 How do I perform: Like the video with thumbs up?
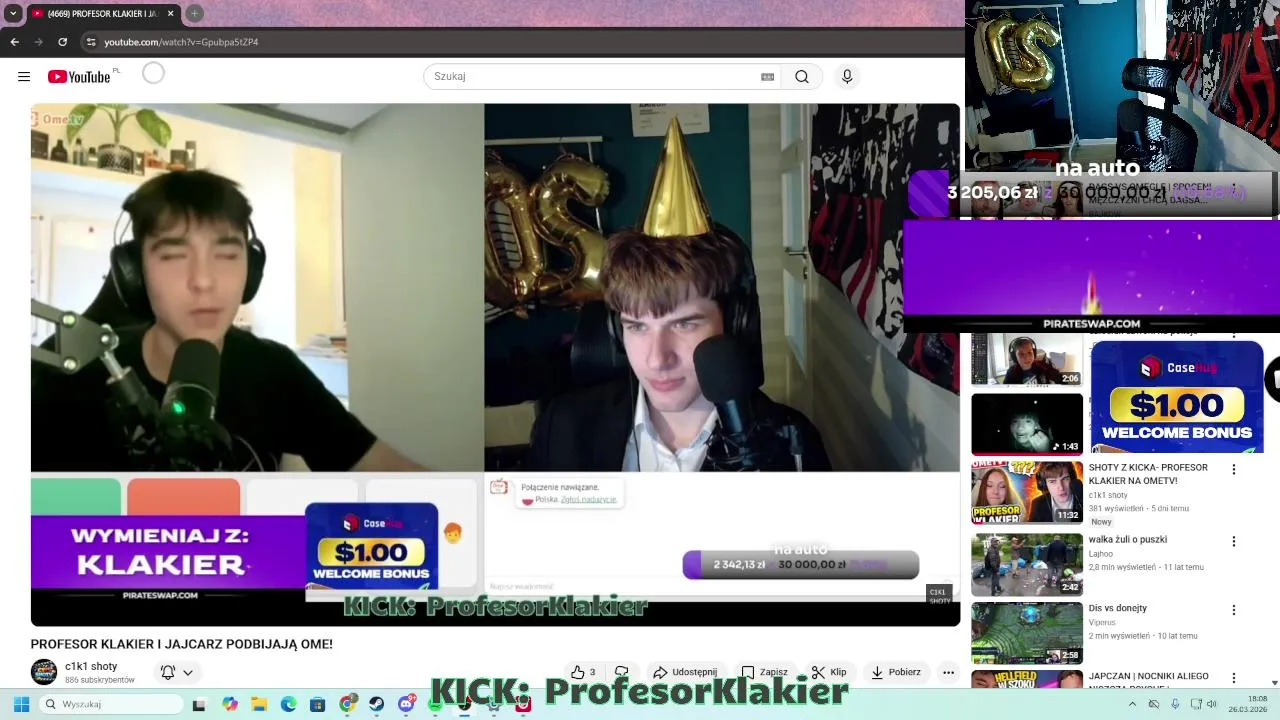pyautogui.click(x=583, y=672)
